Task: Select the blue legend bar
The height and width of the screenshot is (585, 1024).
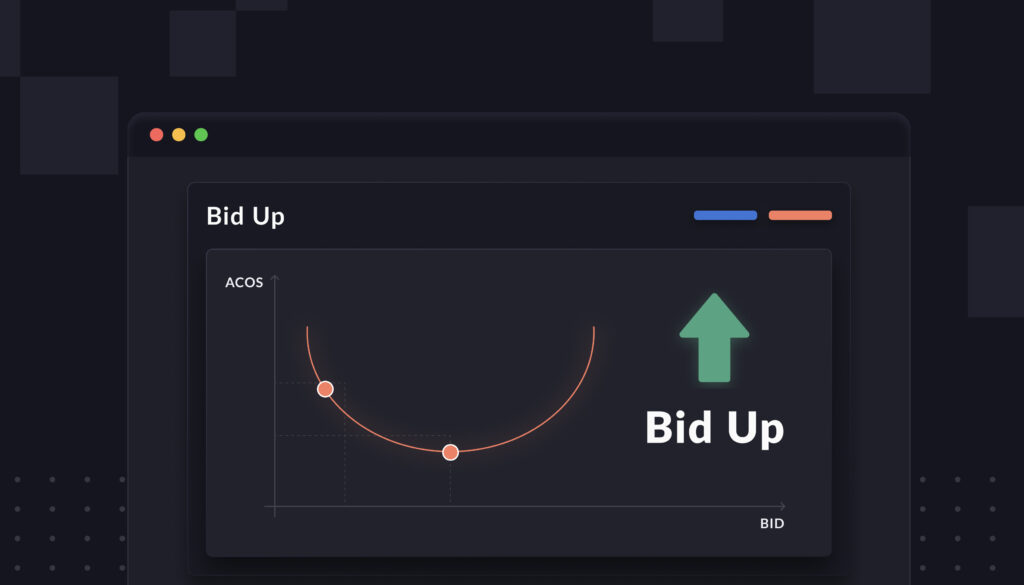Action: pyautogui.click(x=726, y=215)
